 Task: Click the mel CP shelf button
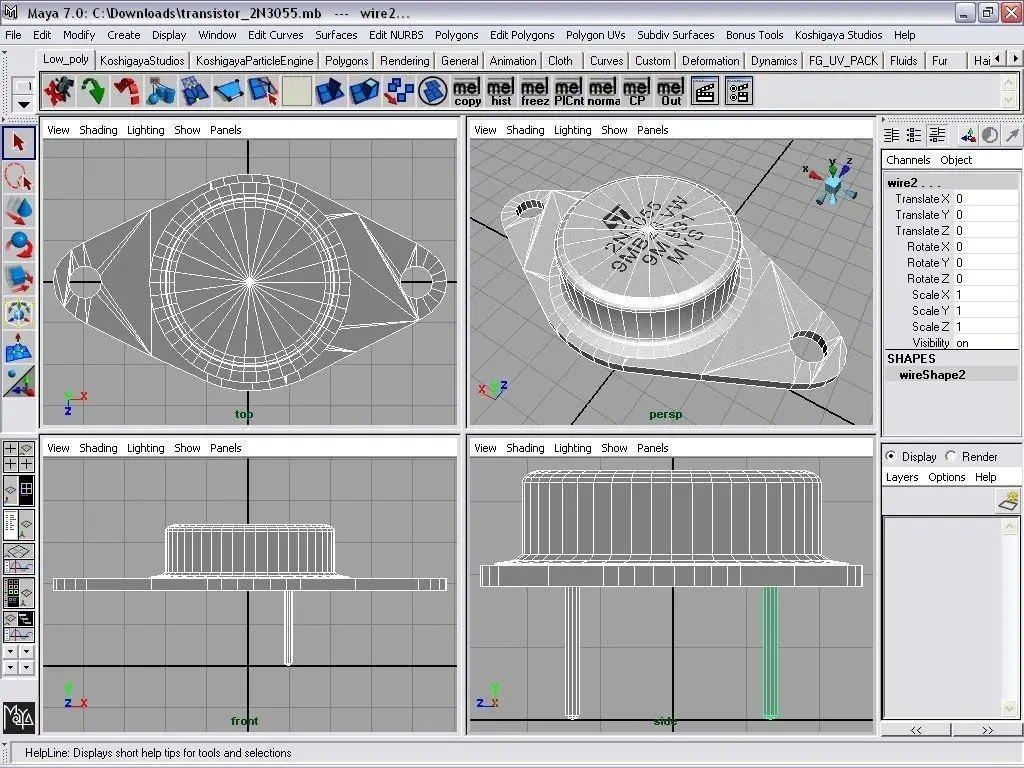pos(637,91)
